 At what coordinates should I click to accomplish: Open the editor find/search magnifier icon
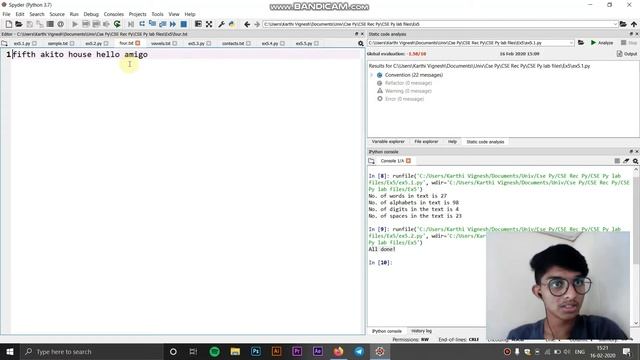pos(361,43)
